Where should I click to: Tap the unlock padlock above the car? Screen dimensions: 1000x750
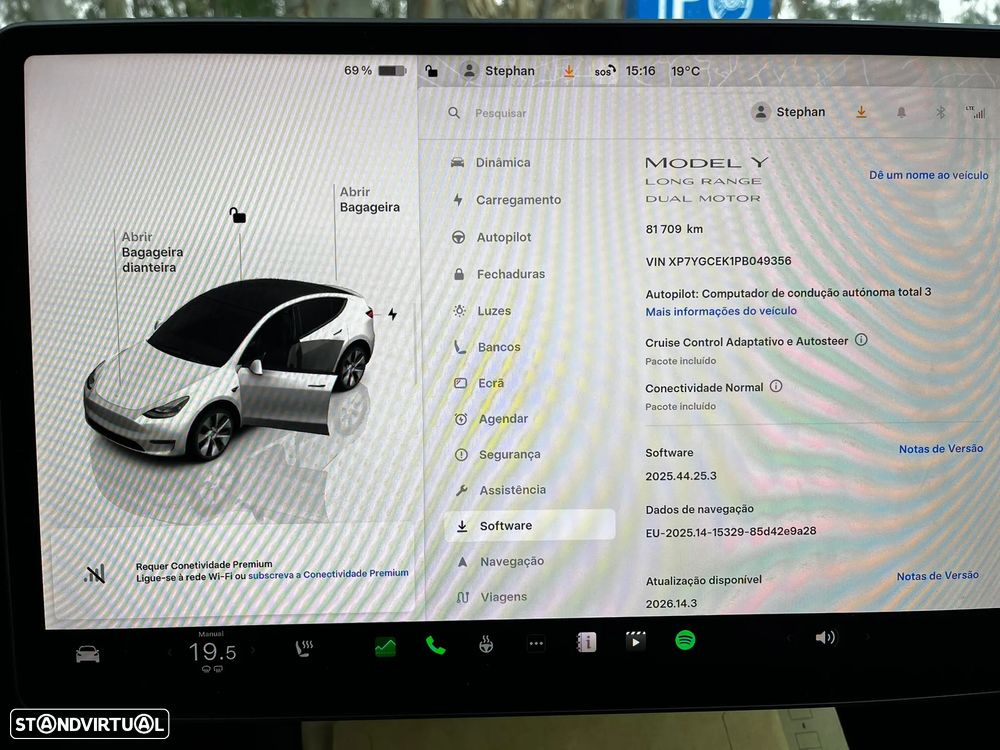pyautogui.click(x=237, y=215)
